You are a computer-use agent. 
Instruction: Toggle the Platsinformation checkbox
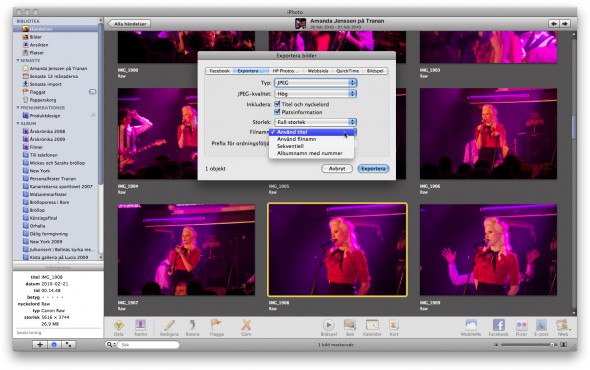[277, 112]
